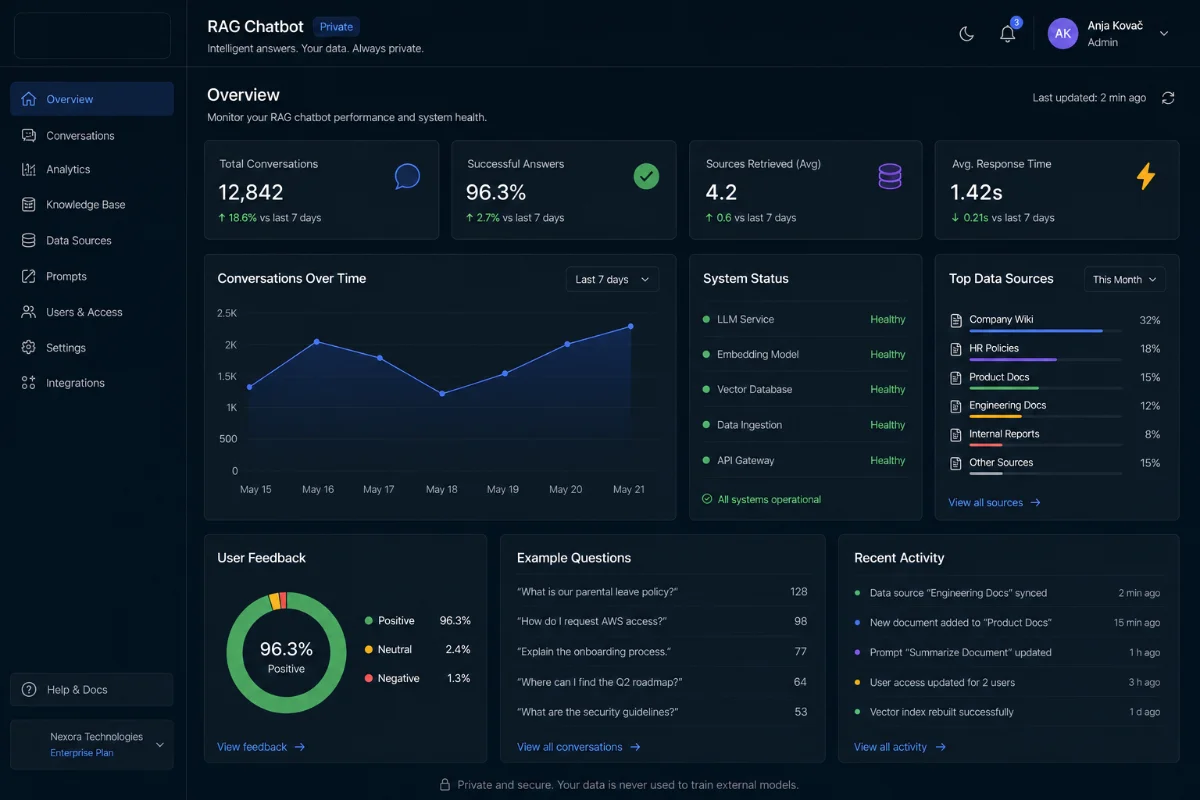
Task: Click the Settings gear icon in sidebar
Action: 28,348
